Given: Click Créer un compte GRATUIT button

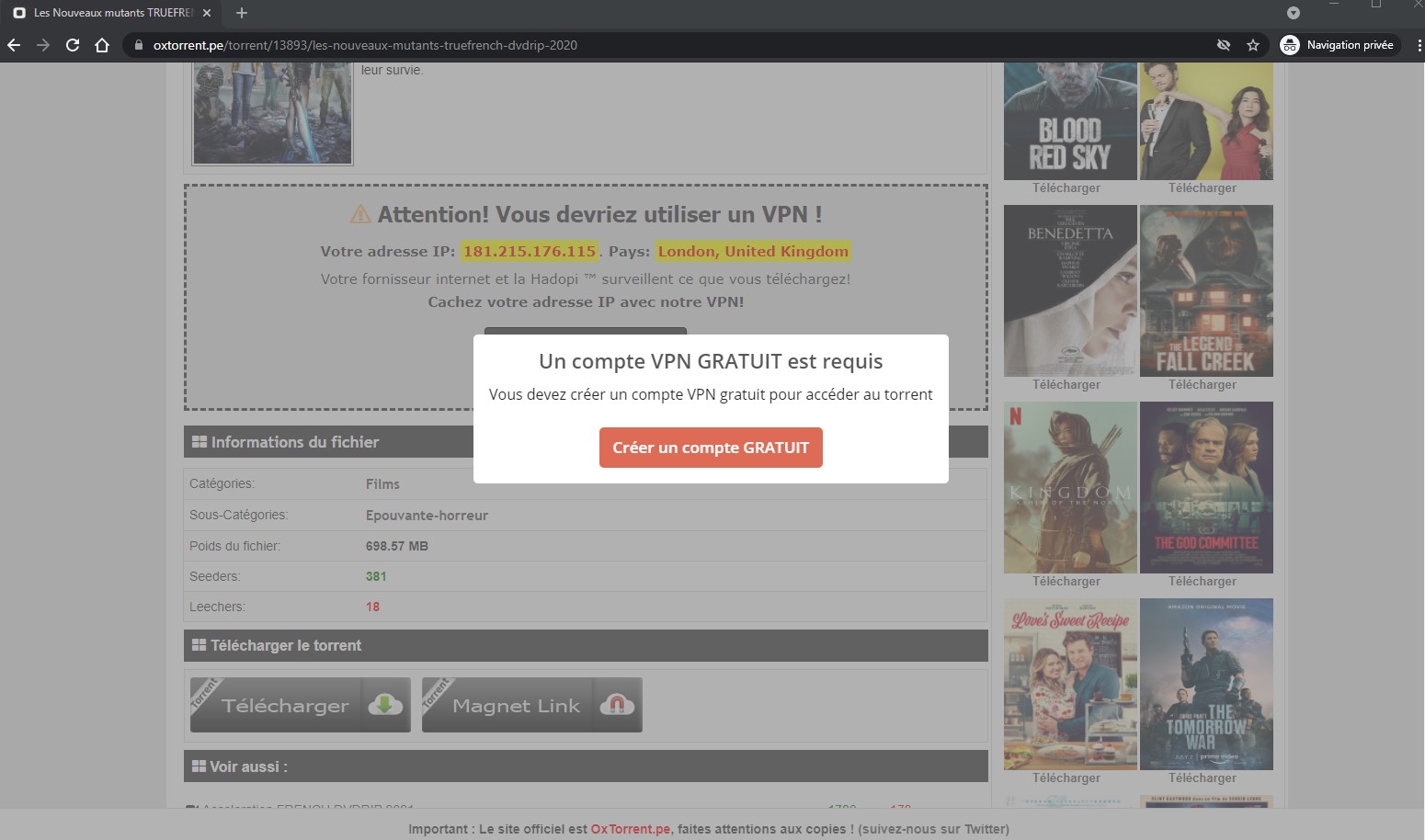Looking at the screenshot, I should coord(711,448).
